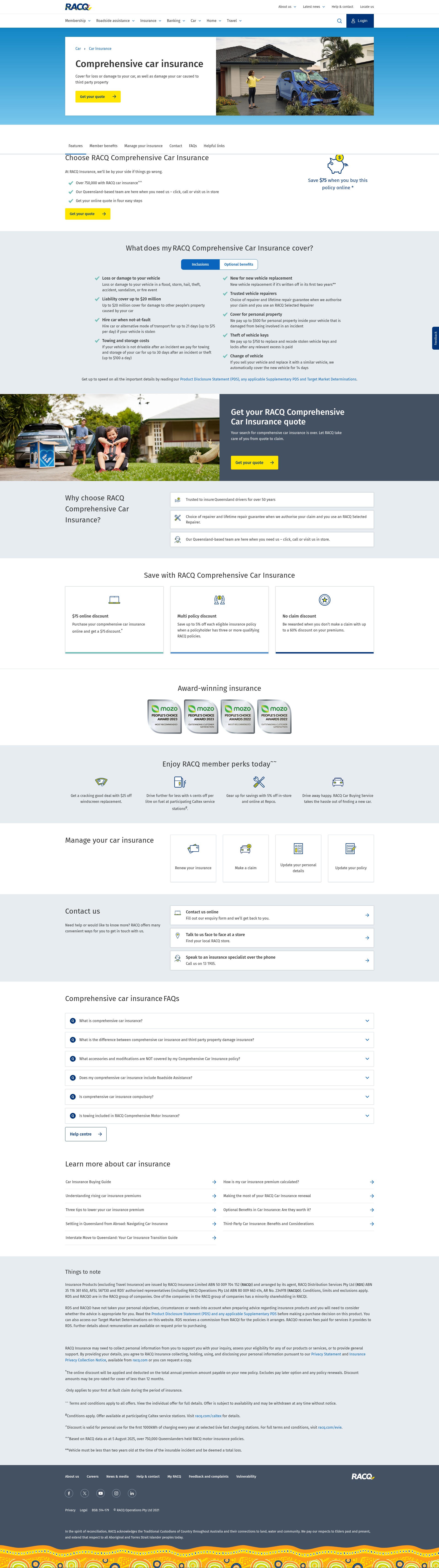Select the Inclusions toggle tab
The height and width of the screenshot is (1568, 439).
click(x=200, y=264)
